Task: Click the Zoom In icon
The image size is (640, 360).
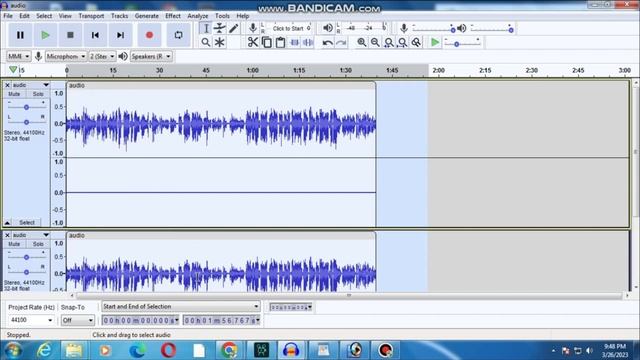Action: [361, 42]
